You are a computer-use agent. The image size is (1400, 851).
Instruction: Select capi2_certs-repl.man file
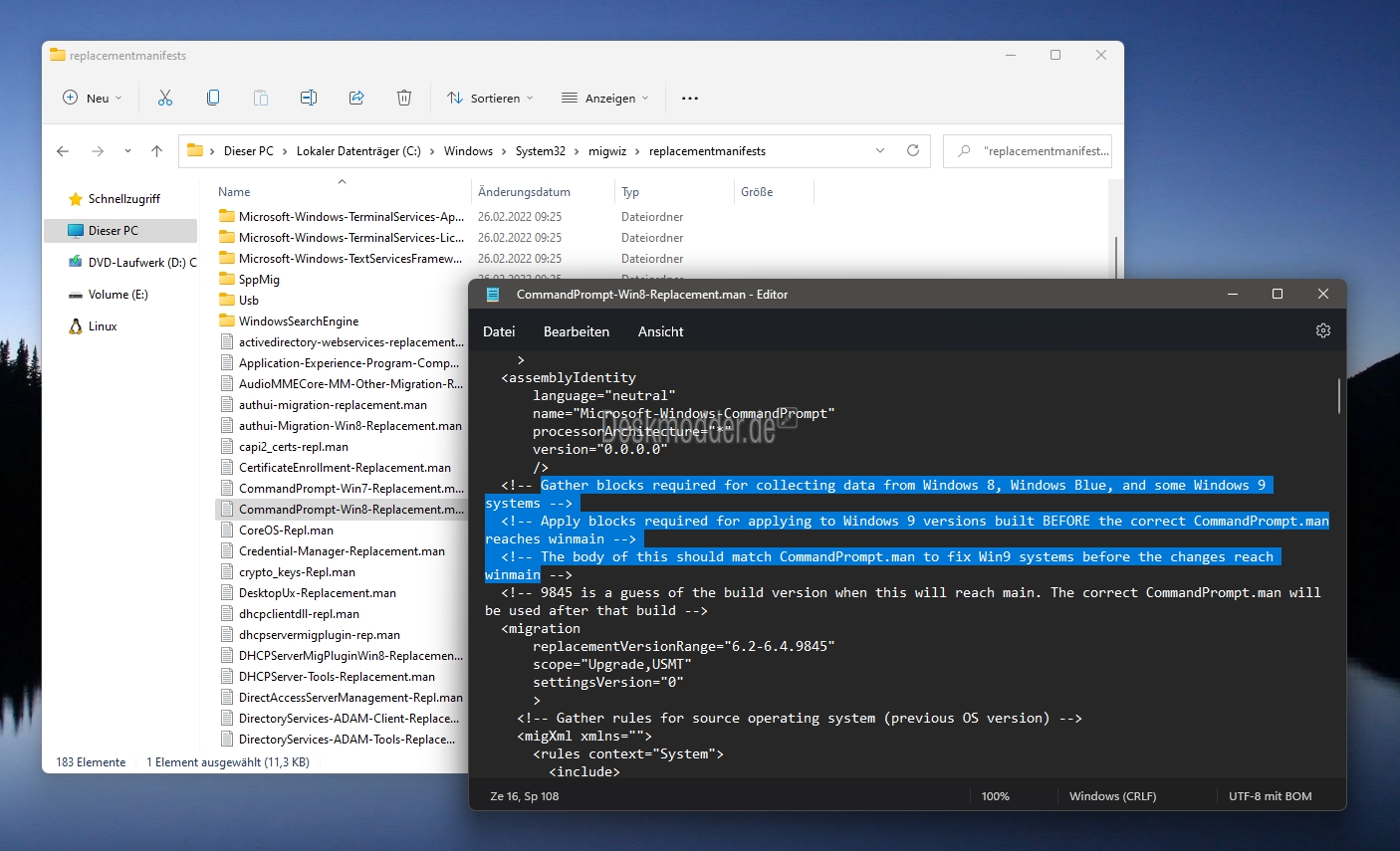click(x=294, y=447)
